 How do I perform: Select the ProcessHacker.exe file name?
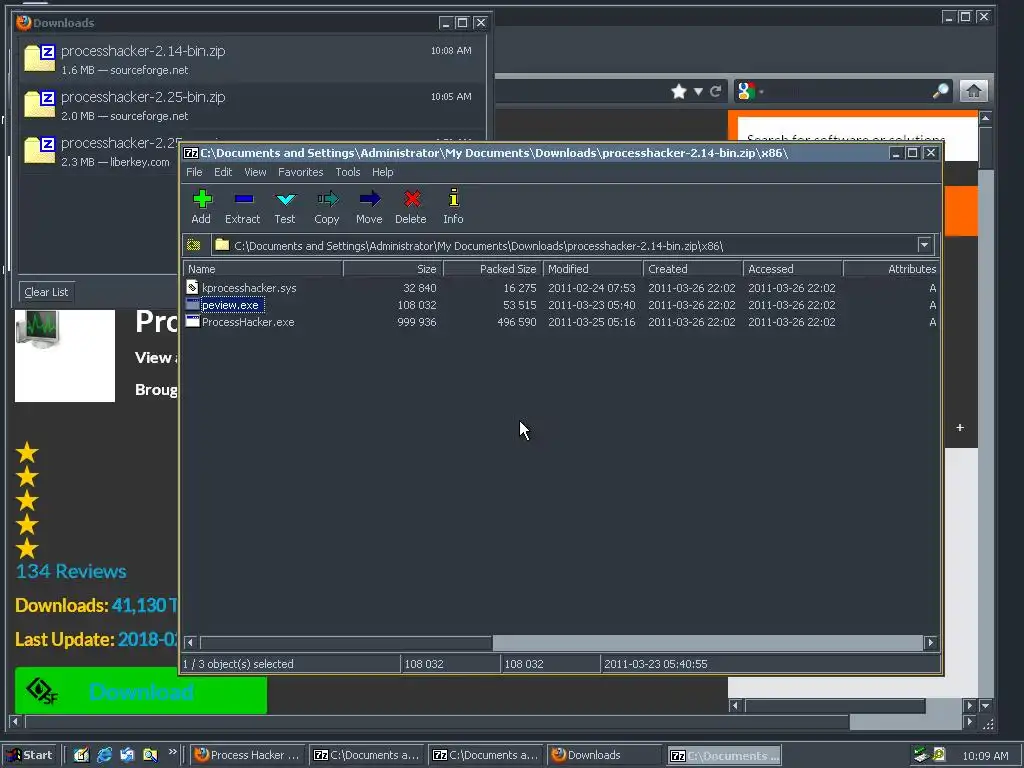[x=248, y=321]
